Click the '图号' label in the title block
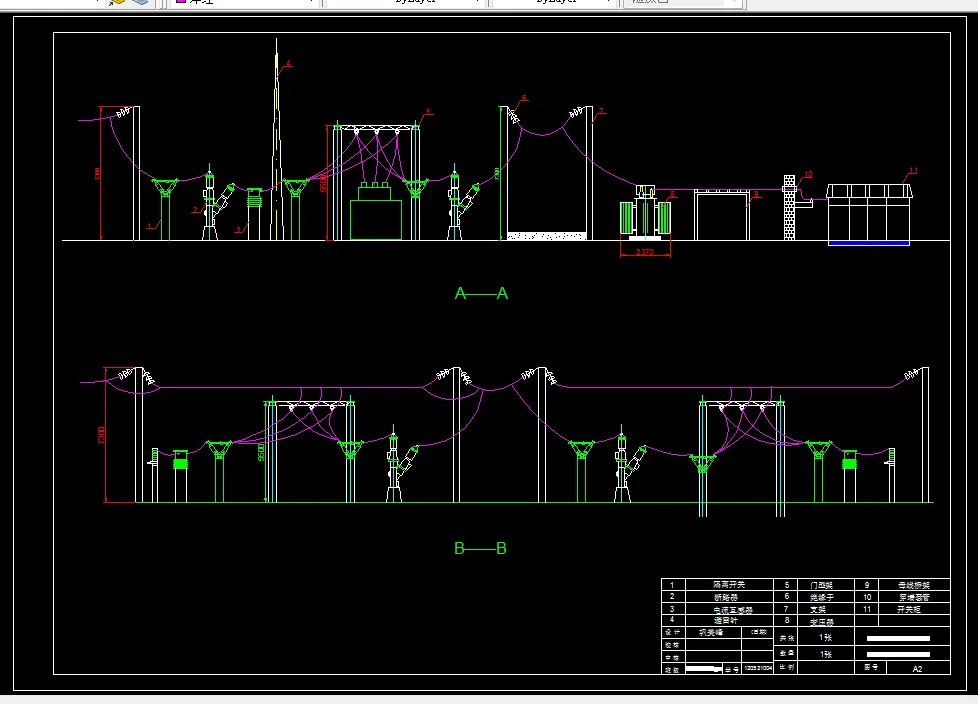 [x=871, y=667]
